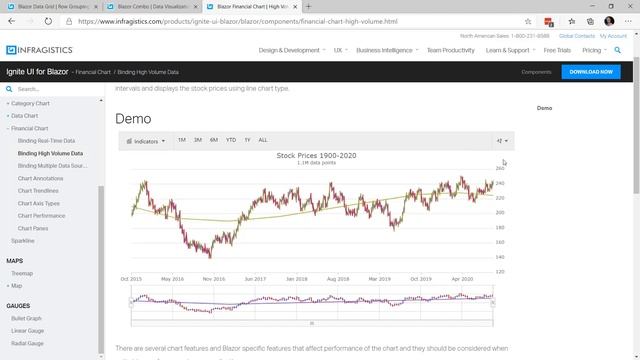640x360 pixels.
Task: Open the Bullet Graph topic
Action: coord(26,318)
